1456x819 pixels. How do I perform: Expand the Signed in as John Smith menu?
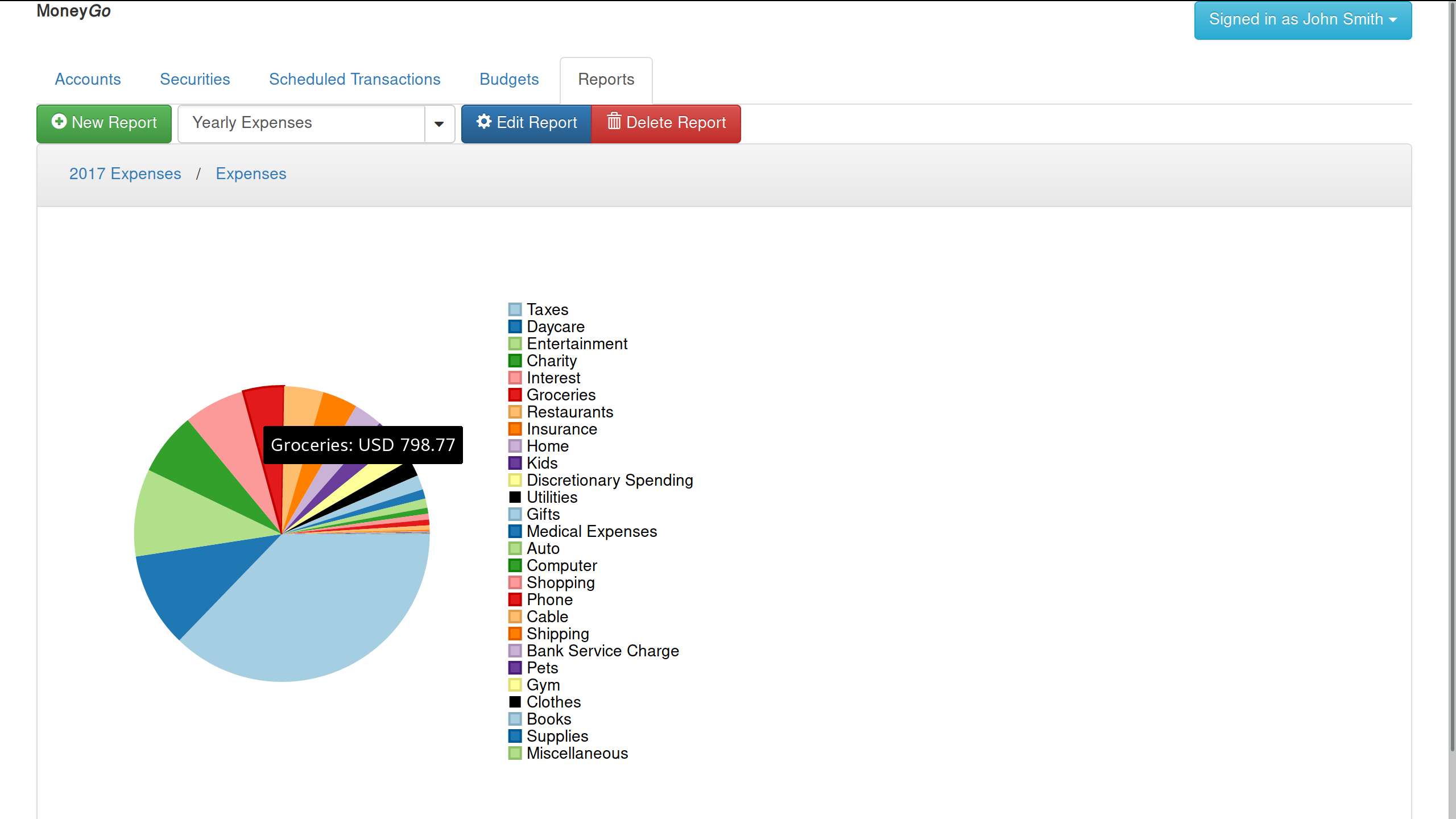pyautogui.click(x=1302, y=20)
